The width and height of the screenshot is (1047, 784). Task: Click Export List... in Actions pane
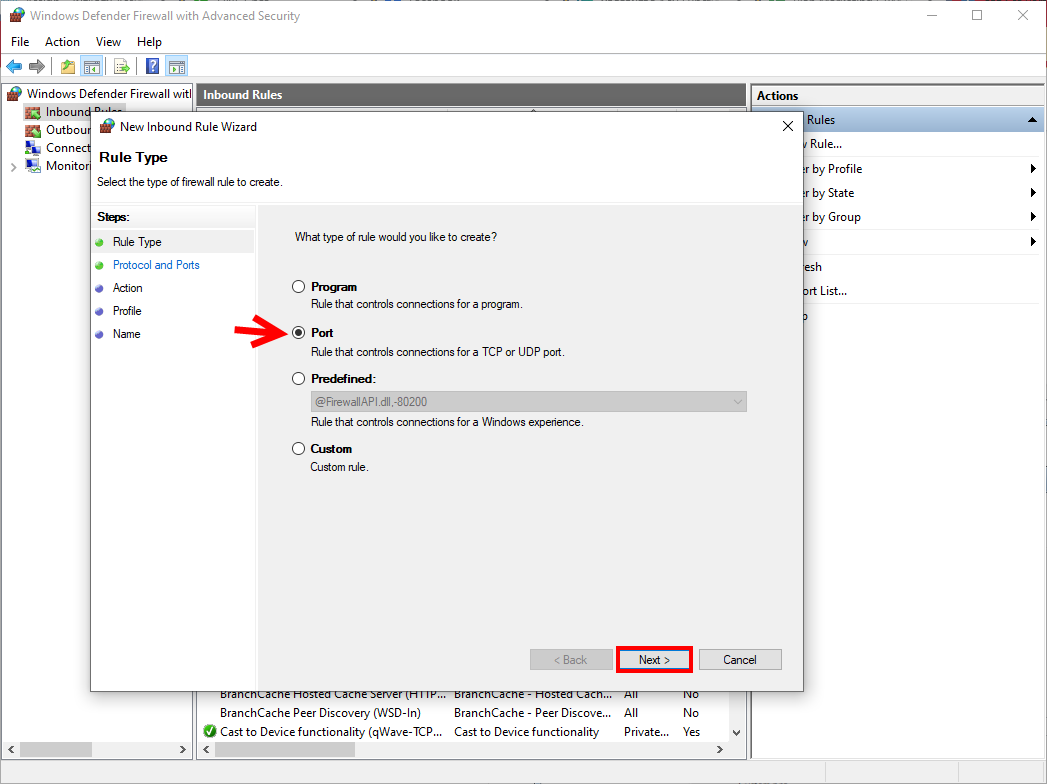coord(825,291)
